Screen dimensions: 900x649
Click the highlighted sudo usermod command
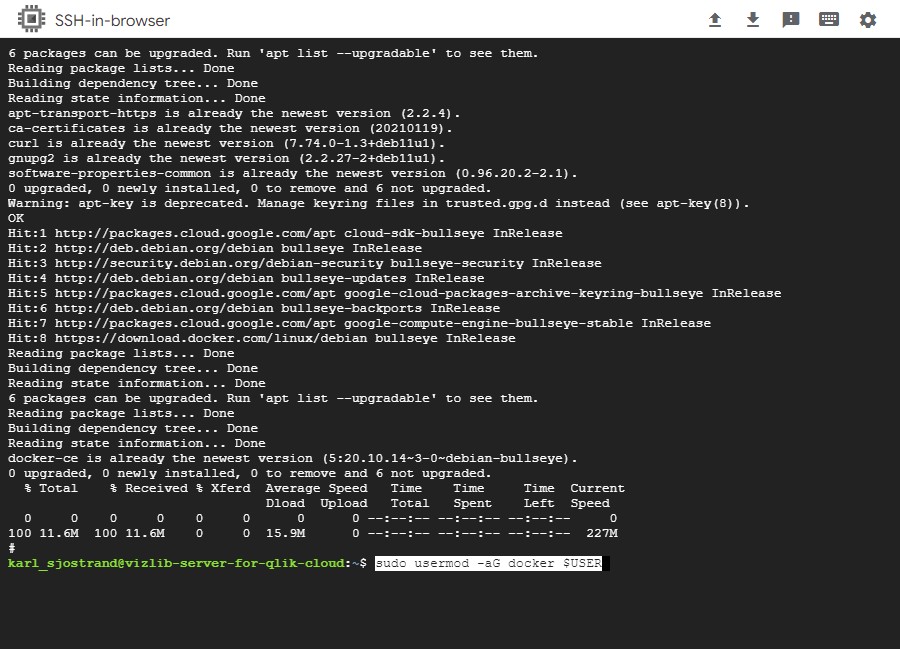[x=488, y=563]
